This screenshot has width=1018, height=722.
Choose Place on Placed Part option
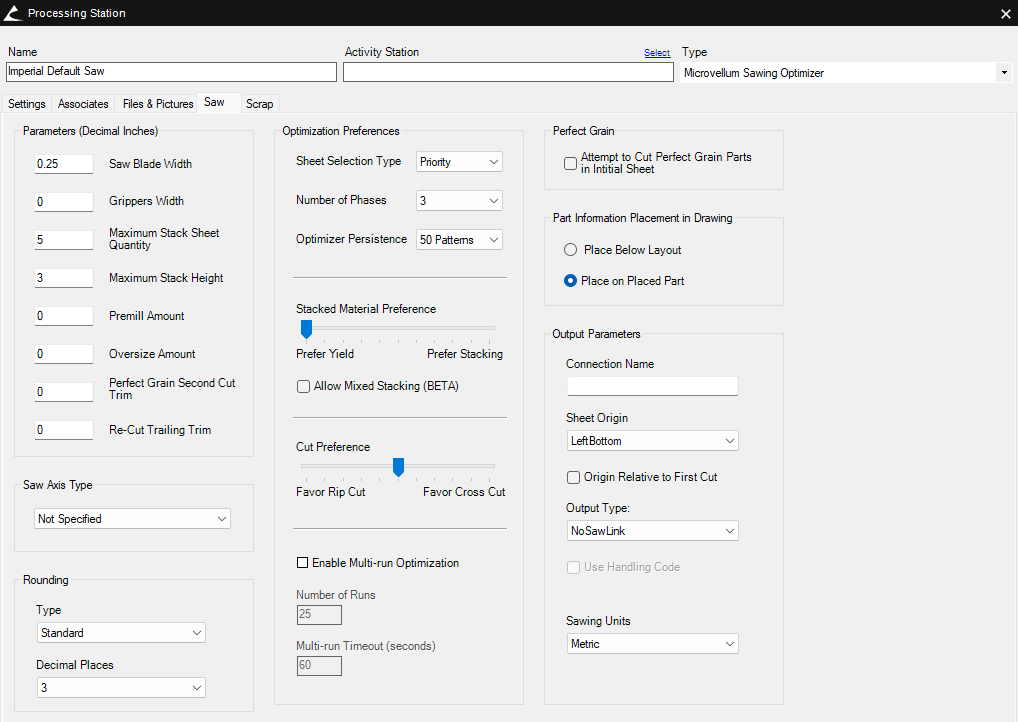pos(571,281)
